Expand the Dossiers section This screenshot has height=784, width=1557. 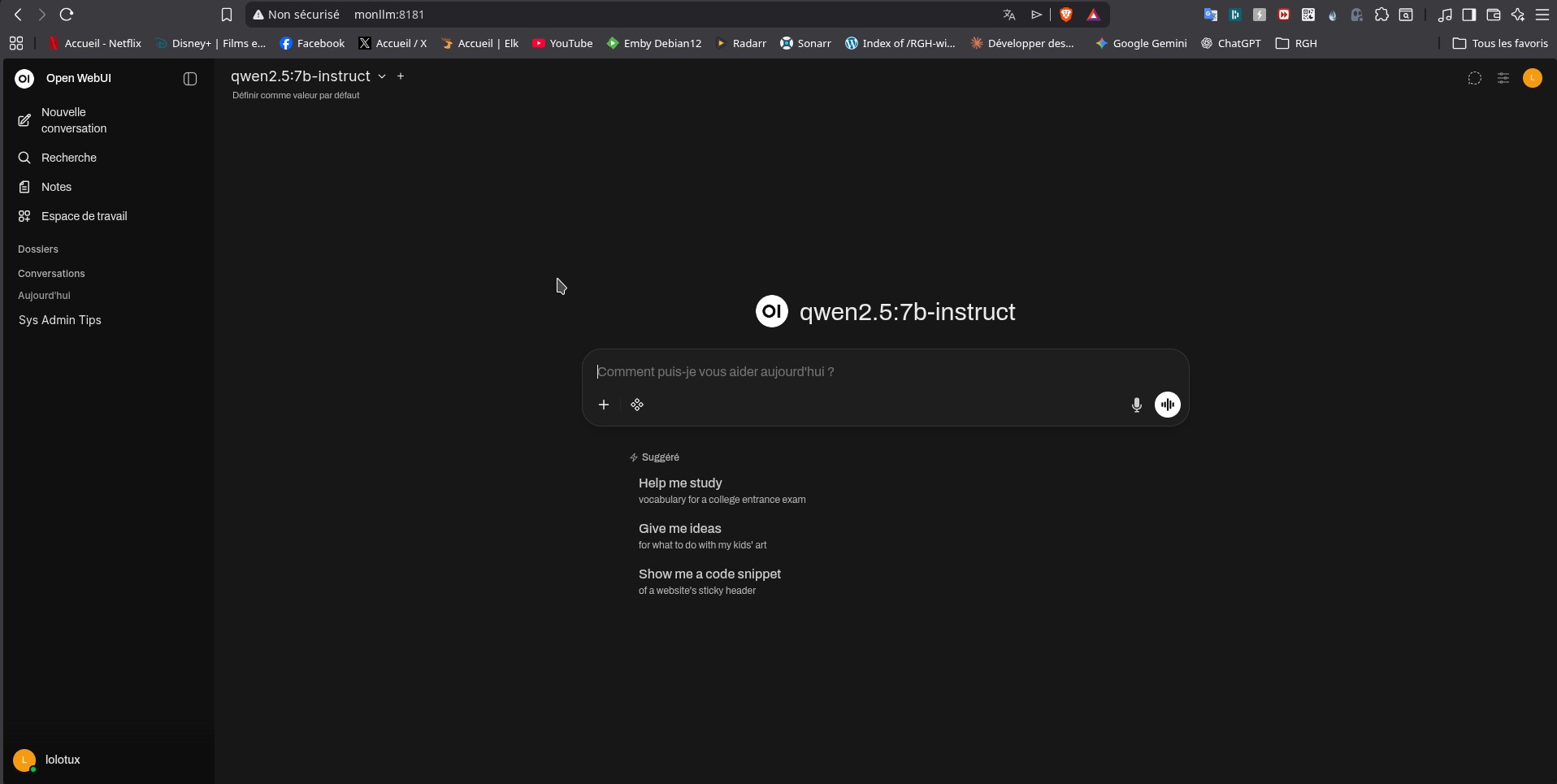pos(38,249)
